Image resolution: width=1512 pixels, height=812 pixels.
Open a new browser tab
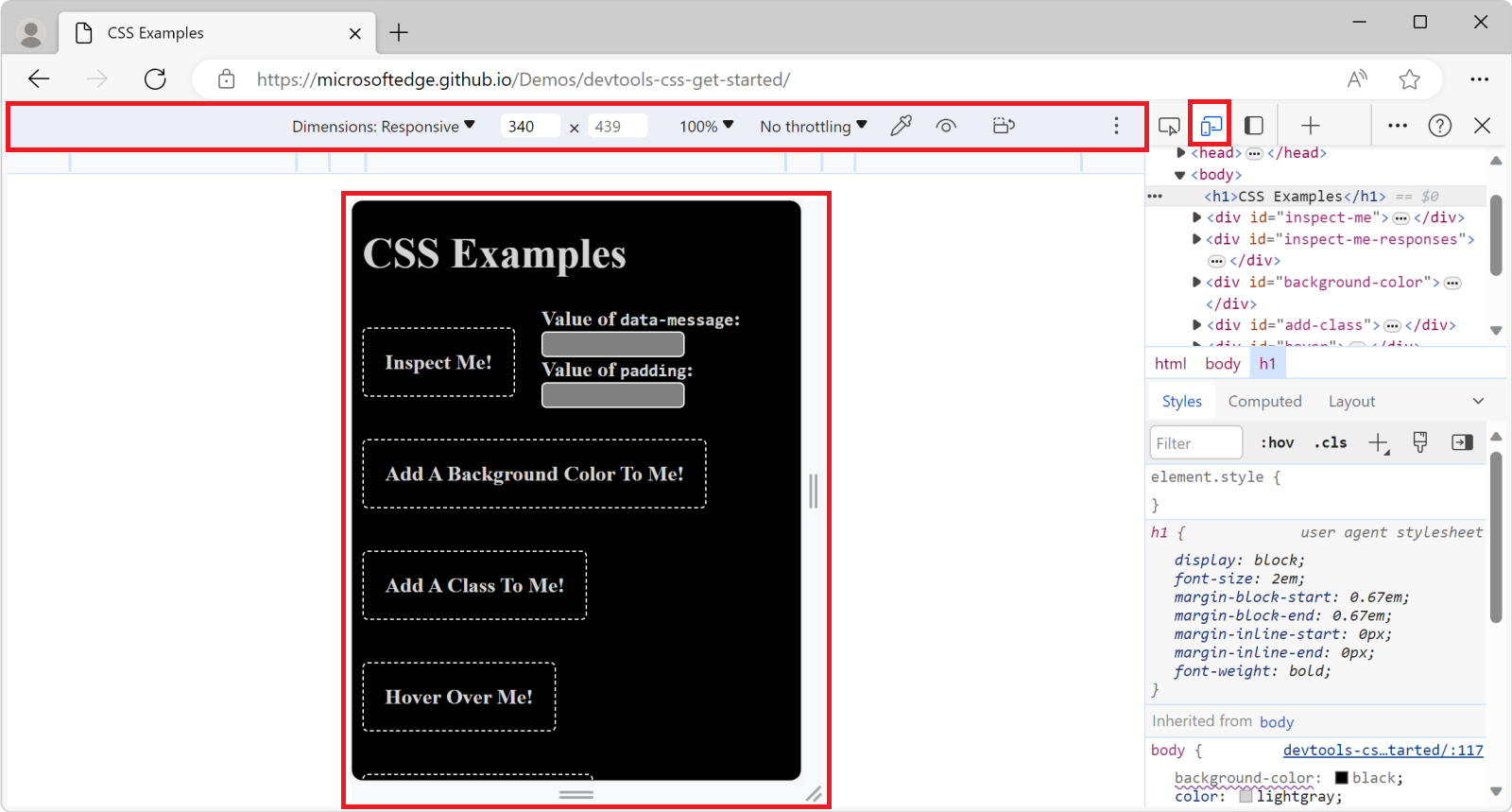pos(399,33)
